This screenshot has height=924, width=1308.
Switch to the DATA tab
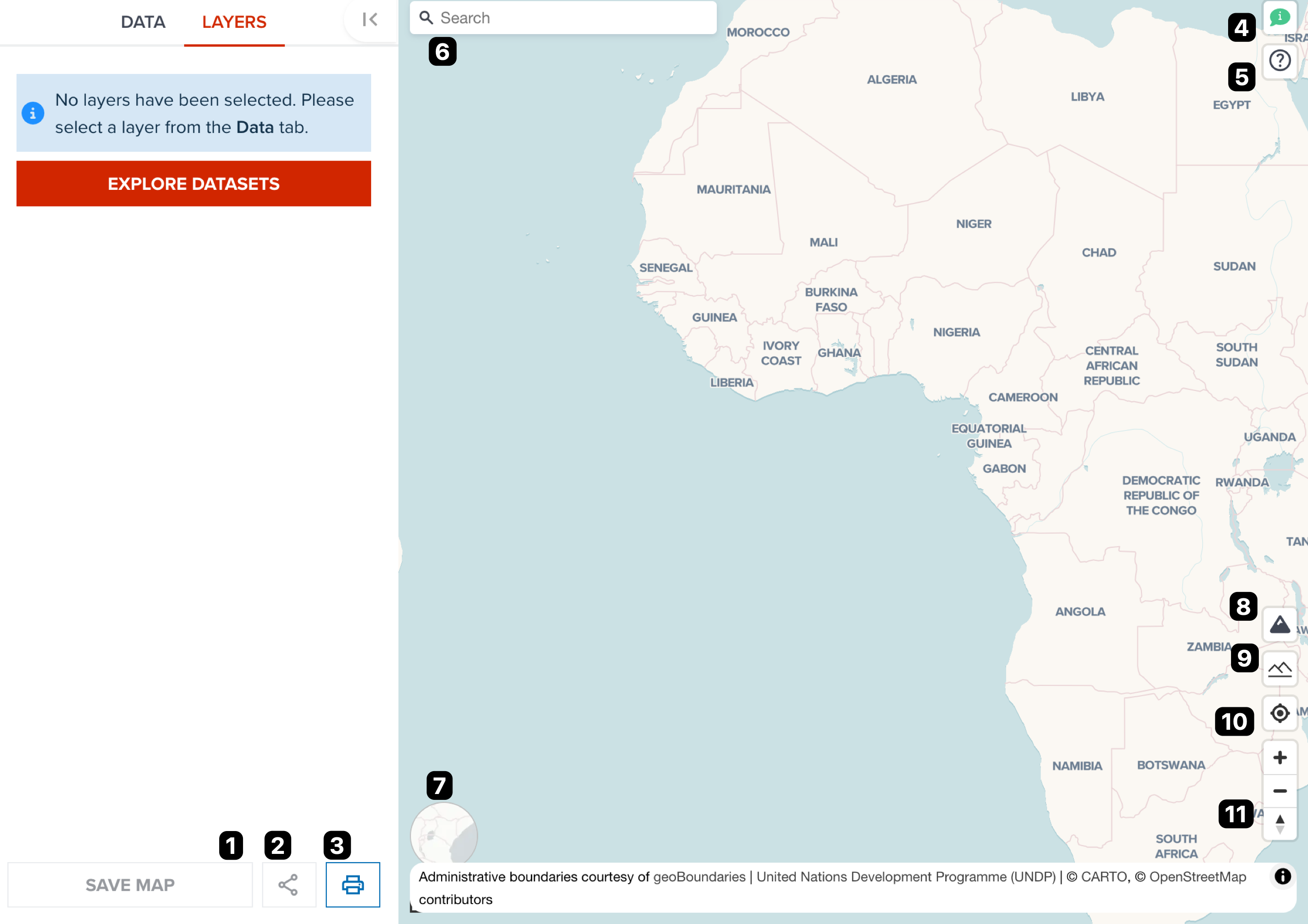(142, 22)
